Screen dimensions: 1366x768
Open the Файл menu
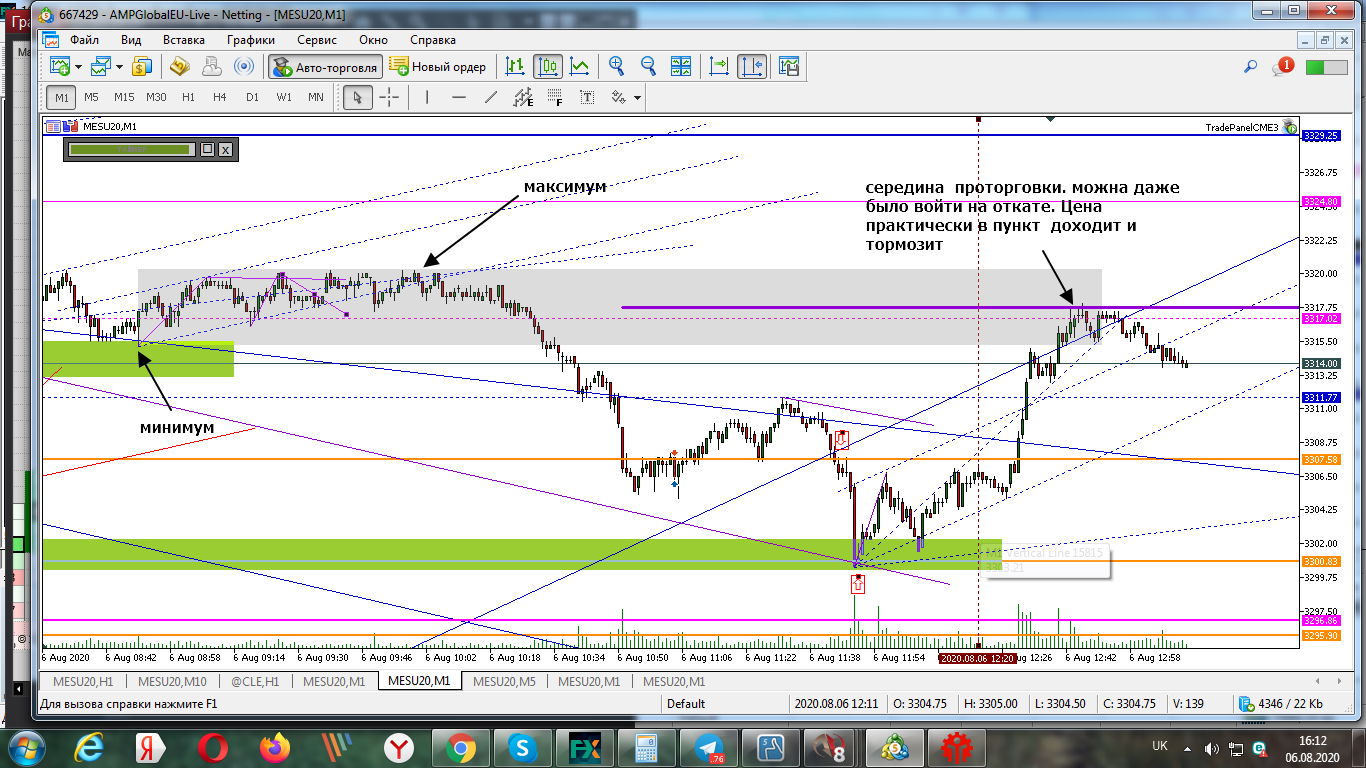[85, 40]
